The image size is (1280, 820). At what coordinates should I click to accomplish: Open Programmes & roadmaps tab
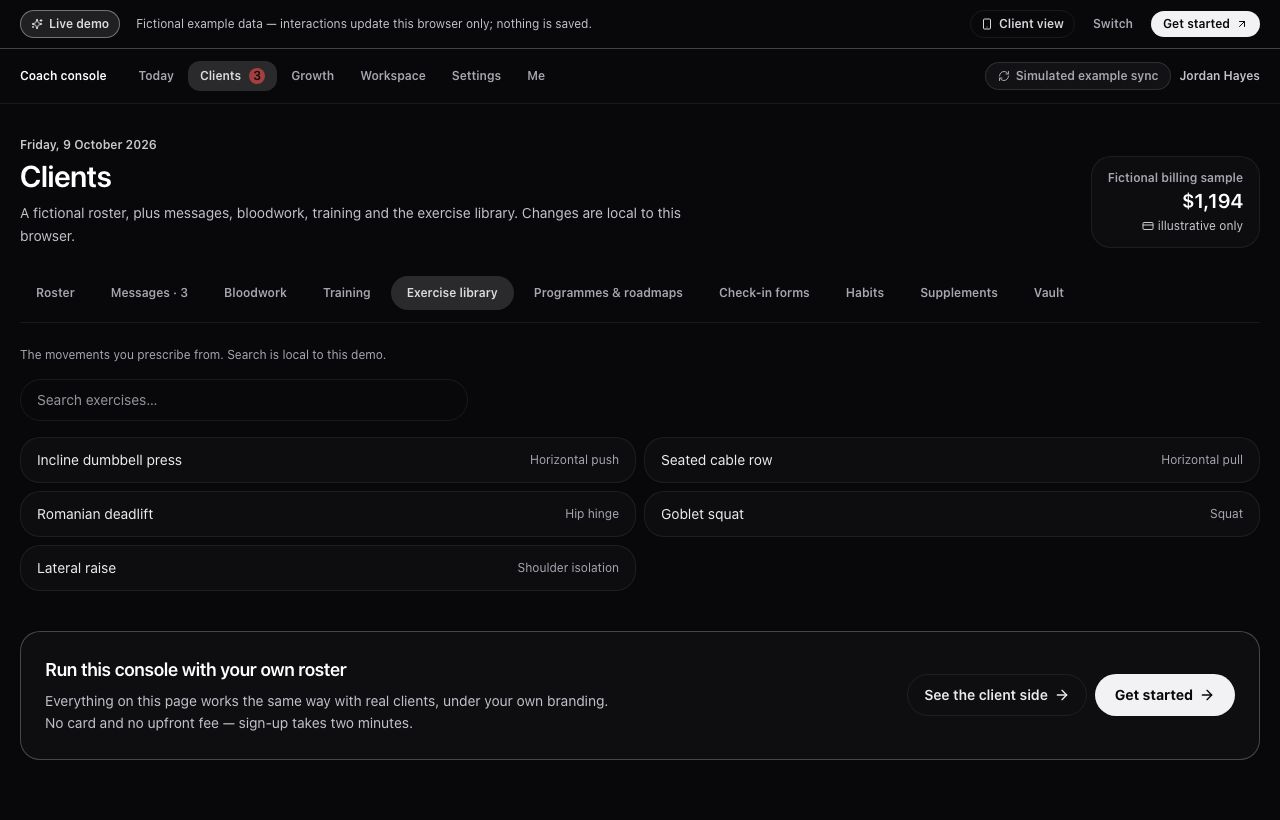pos(608,293)
